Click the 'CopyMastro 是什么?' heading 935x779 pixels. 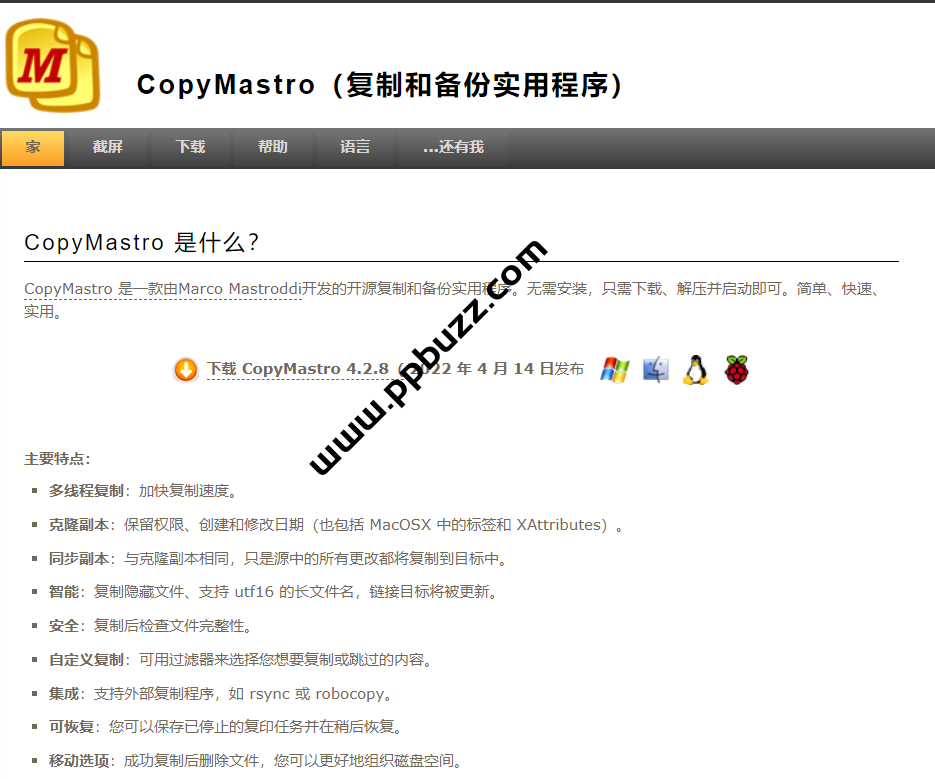click(141, 243)
